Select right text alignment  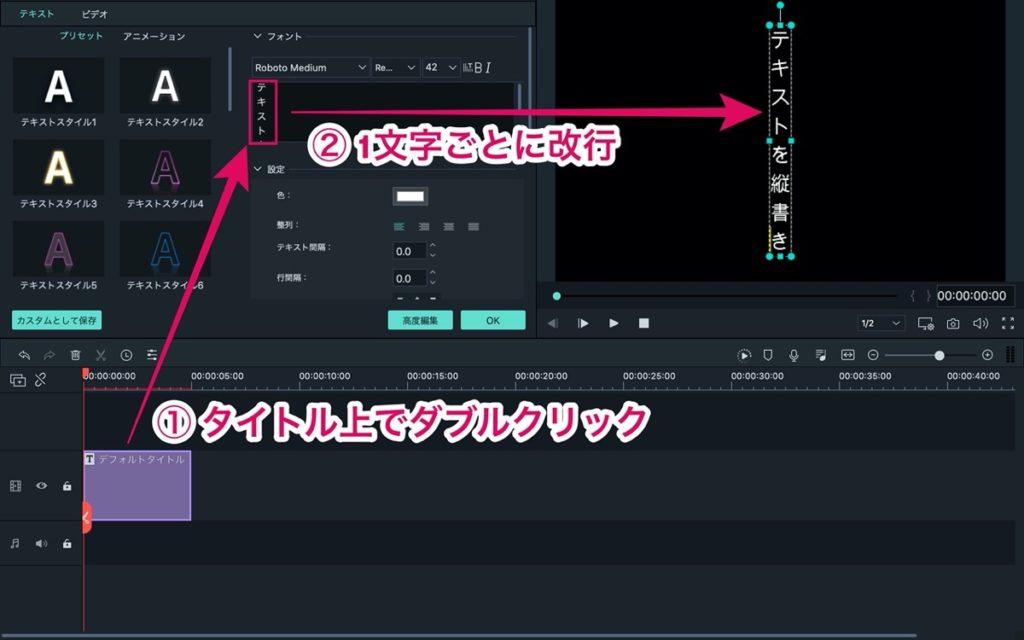(449, 227)
